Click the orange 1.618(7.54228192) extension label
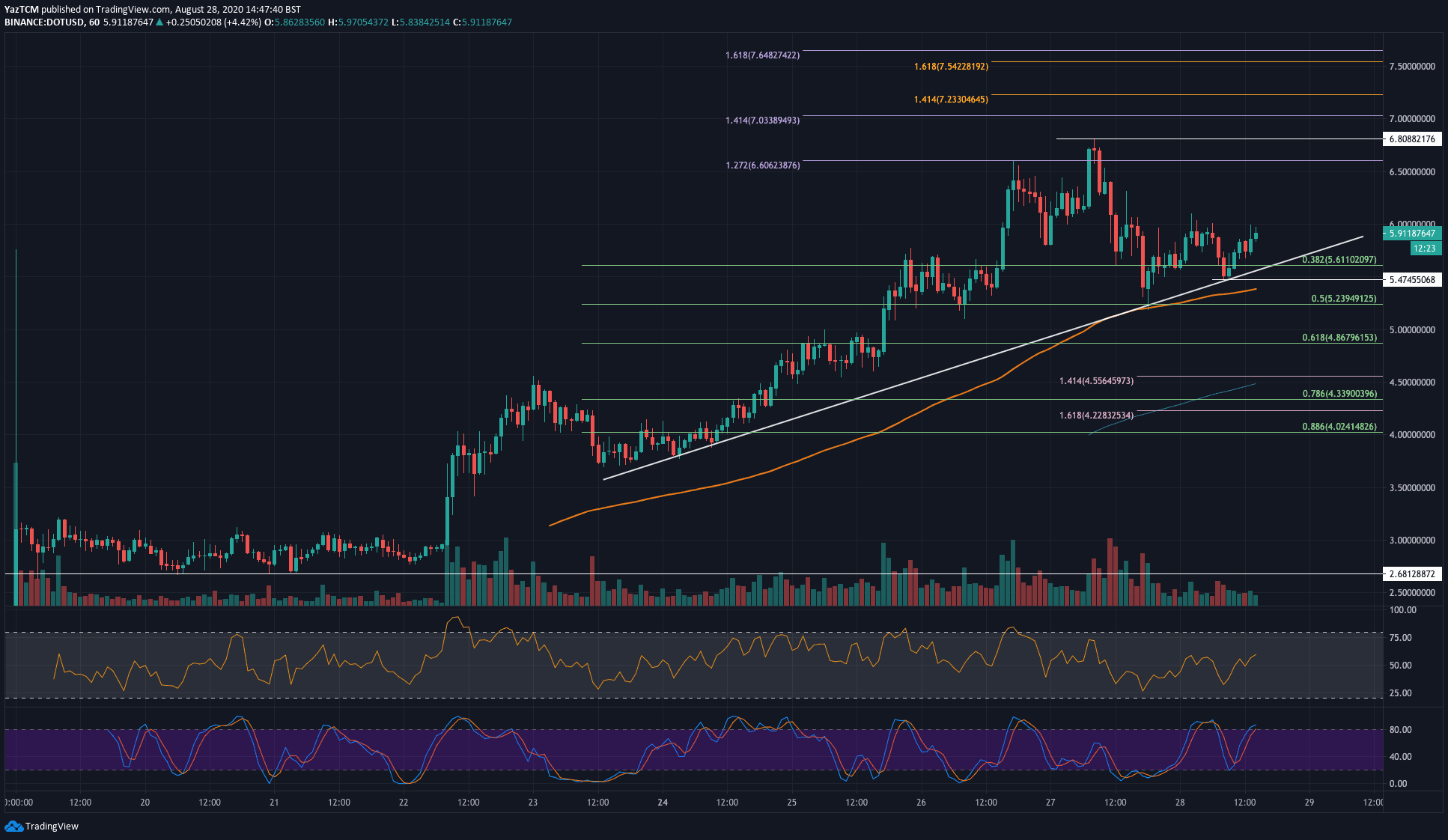 coord(951,67)
